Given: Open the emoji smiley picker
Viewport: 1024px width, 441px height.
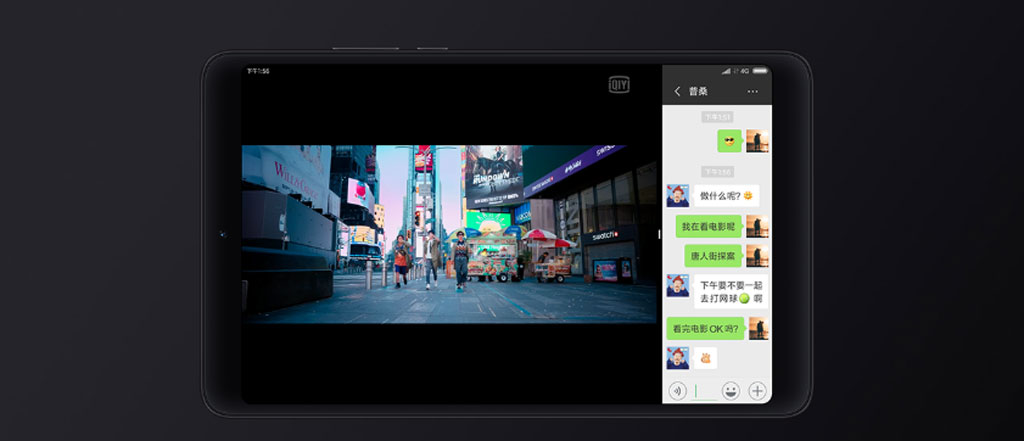Looking at the screenshot, I should click(731, 391).
